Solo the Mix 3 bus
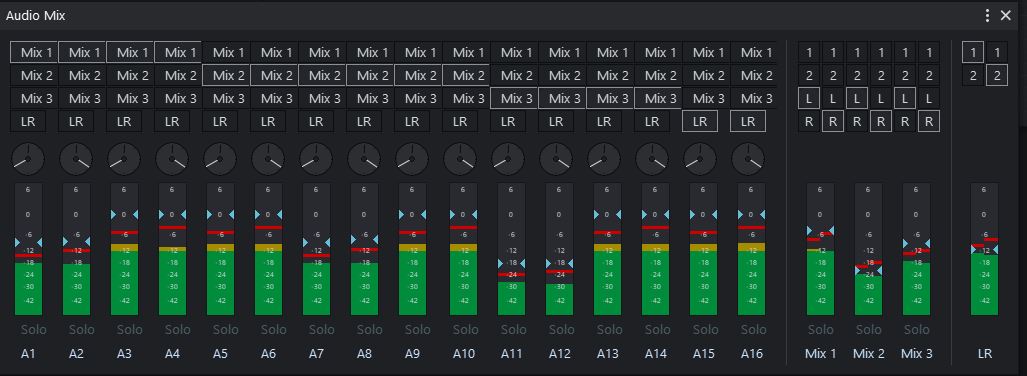This screenshot has height=376, width=1027. (916, 329)
